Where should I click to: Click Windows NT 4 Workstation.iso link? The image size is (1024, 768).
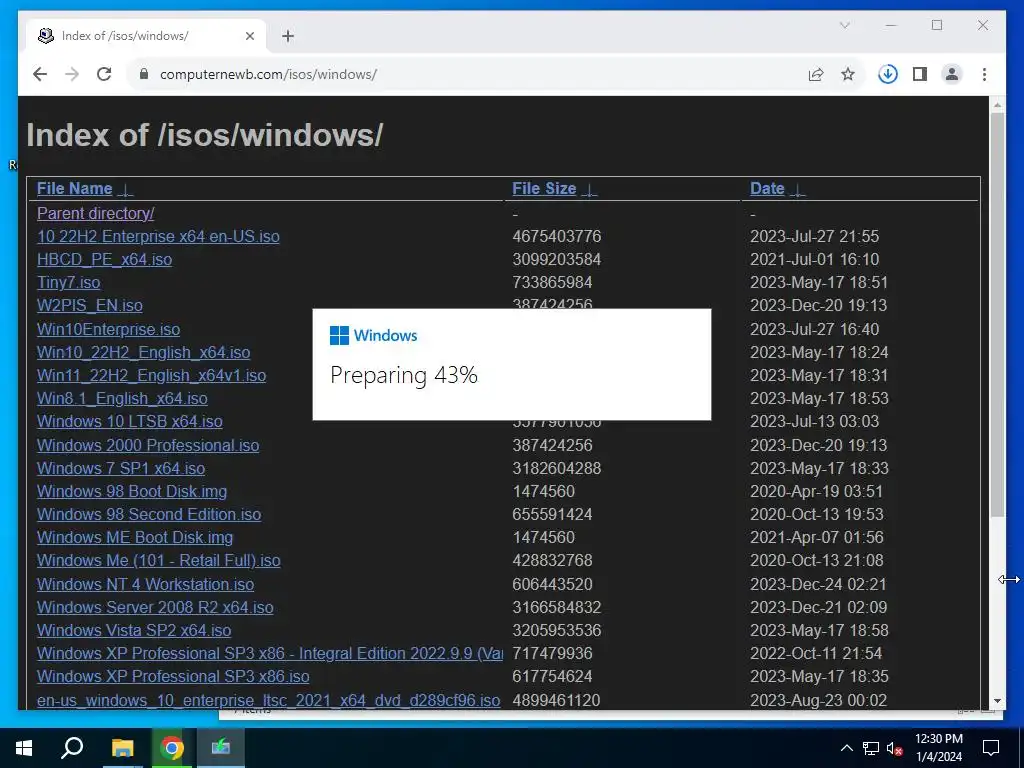146,584
